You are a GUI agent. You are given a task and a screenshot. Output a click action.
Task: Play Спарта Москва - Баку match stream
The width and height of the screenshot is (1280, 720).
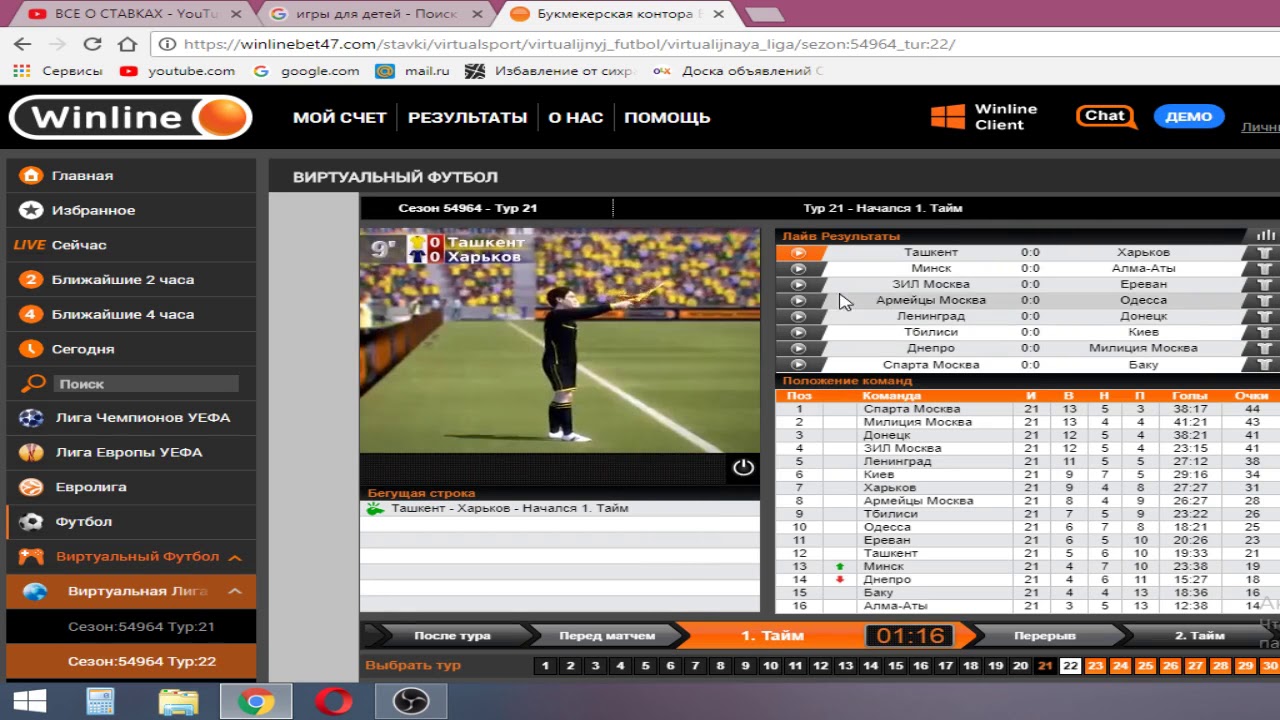(x=798, y=365)
